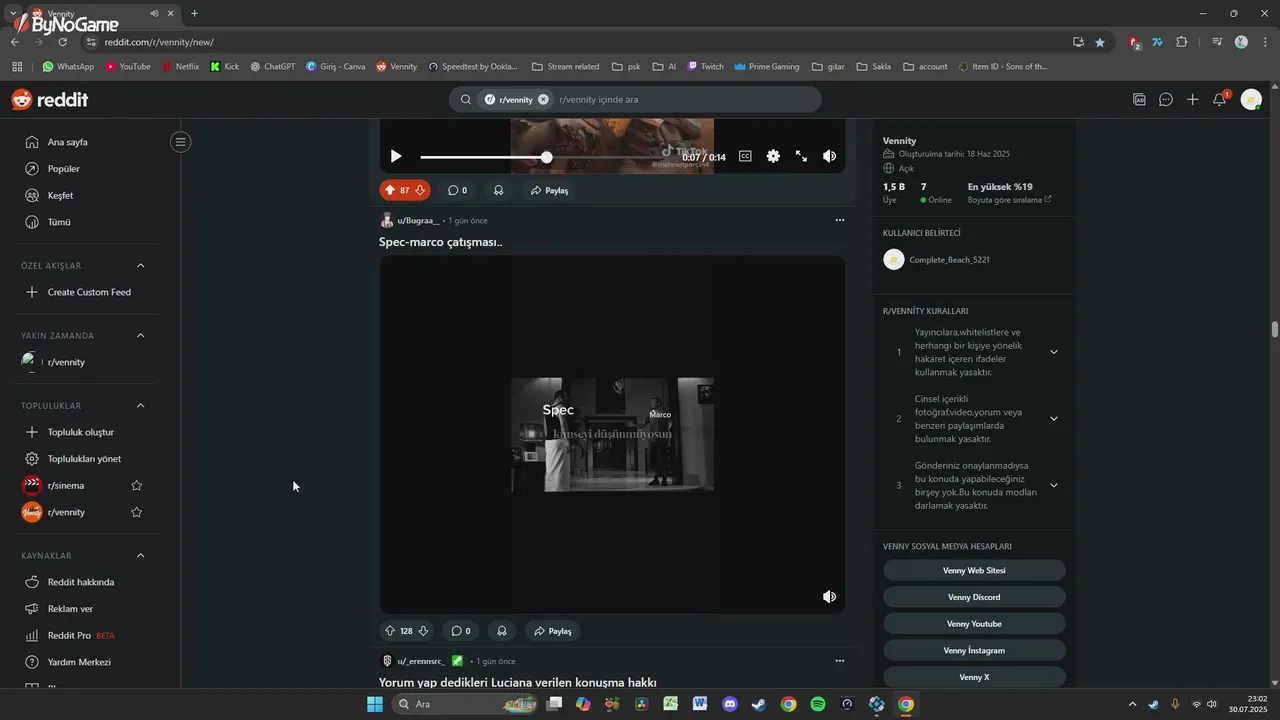Image resolution: width=1280 pixels, height=720 pixels.
Task: Bookmark this page with star icon
Action: (x=1100, y=42)
